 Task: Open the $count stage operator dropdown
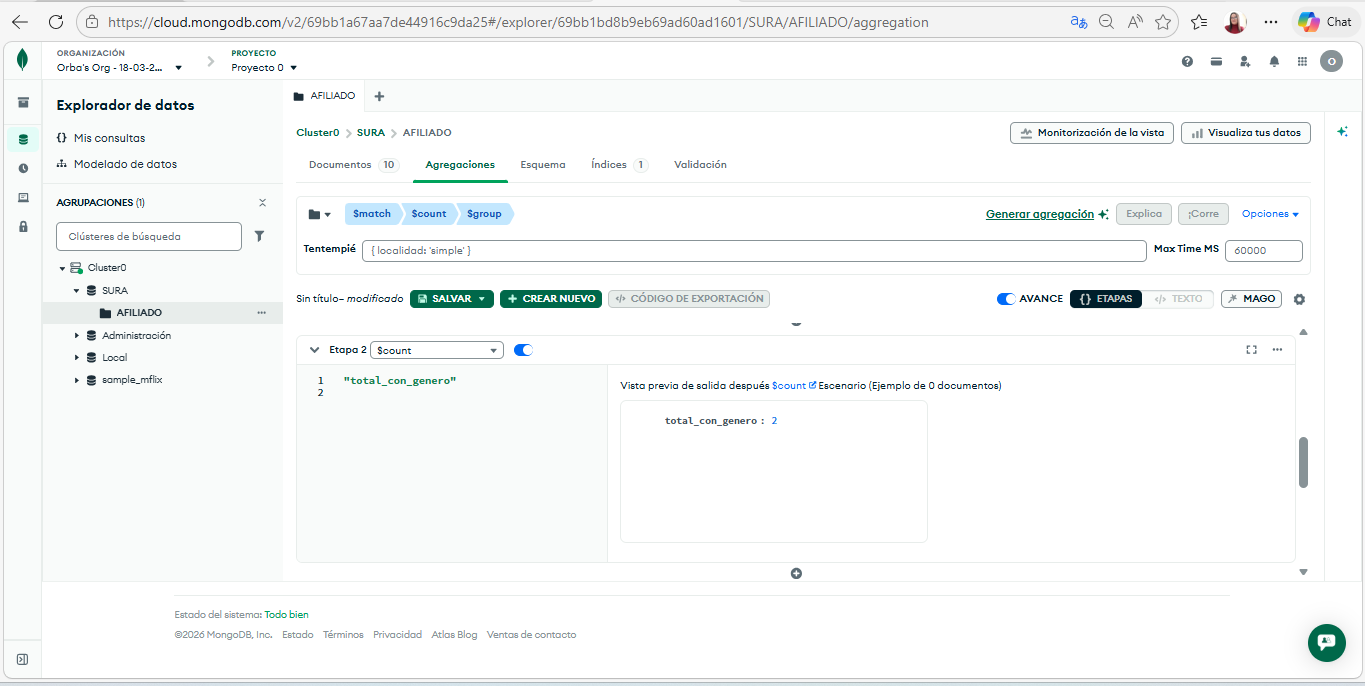tap(437, 350)
